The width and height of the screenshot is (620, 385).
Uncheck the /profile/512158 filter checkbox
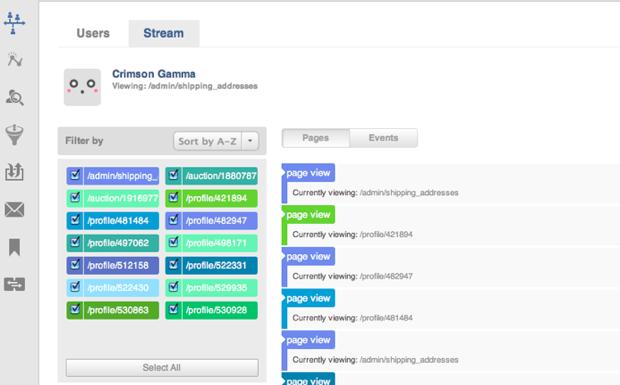(75, 265)
